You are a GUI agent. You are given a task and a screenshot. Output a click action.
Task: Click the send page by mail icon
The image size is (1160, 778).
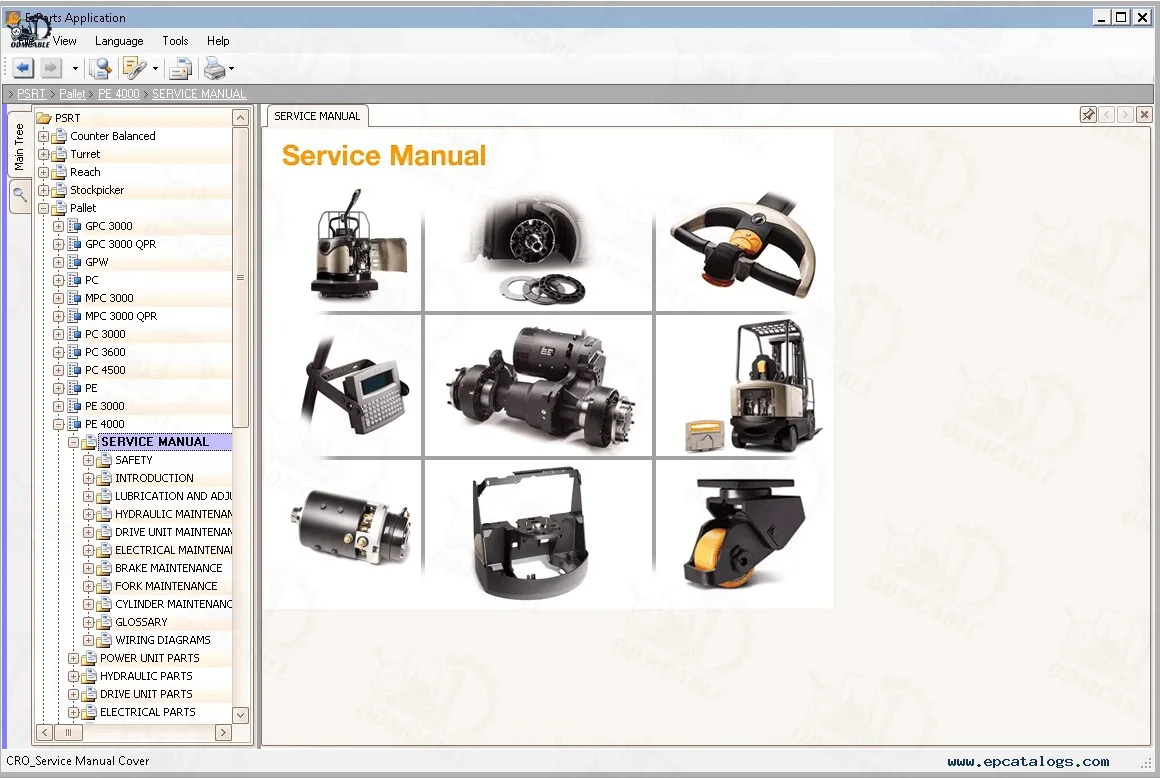(x=180, y=68)
